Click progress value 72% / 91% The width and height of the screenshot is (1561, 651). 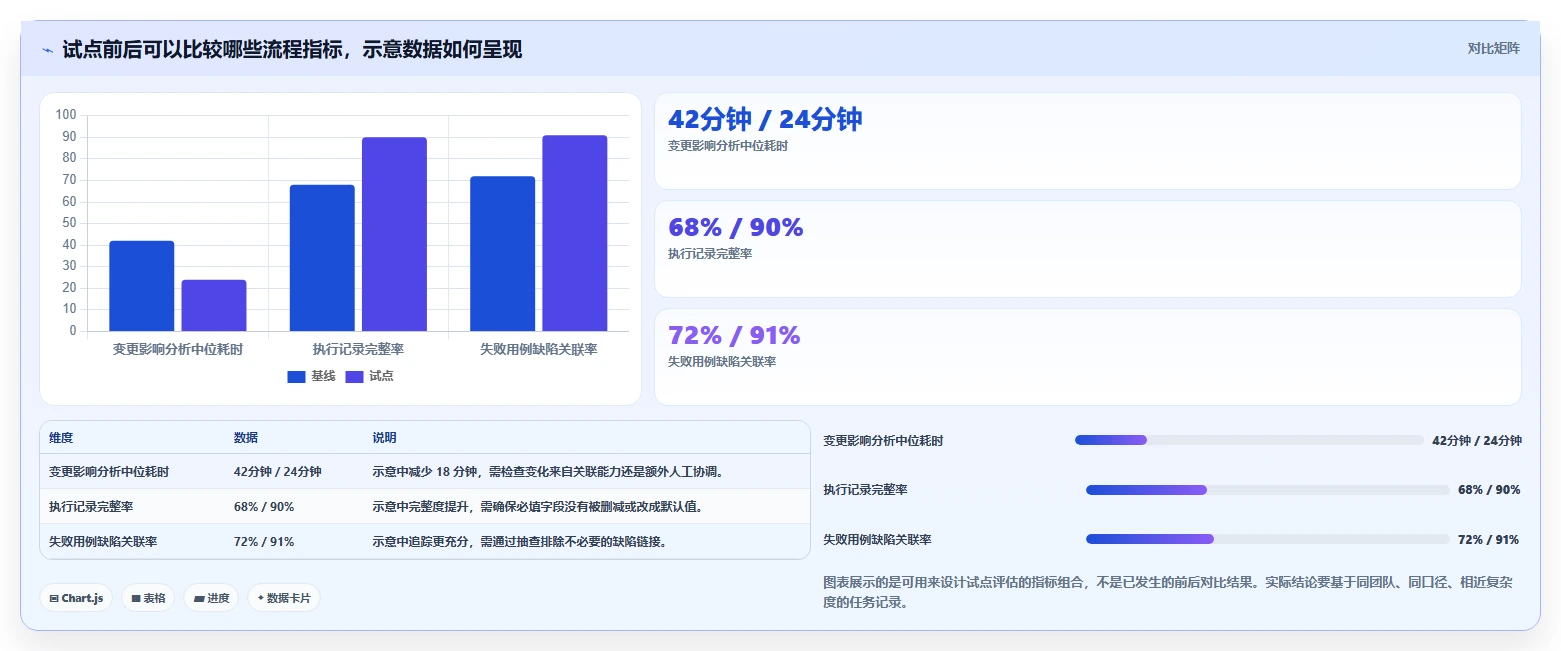pyautogui.click(x=1489, y=539)
